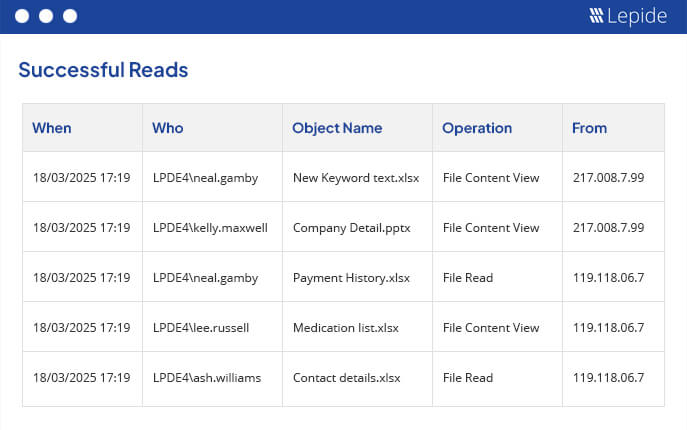Click the first white window dot
687x430 pixels.
(22, 16)
